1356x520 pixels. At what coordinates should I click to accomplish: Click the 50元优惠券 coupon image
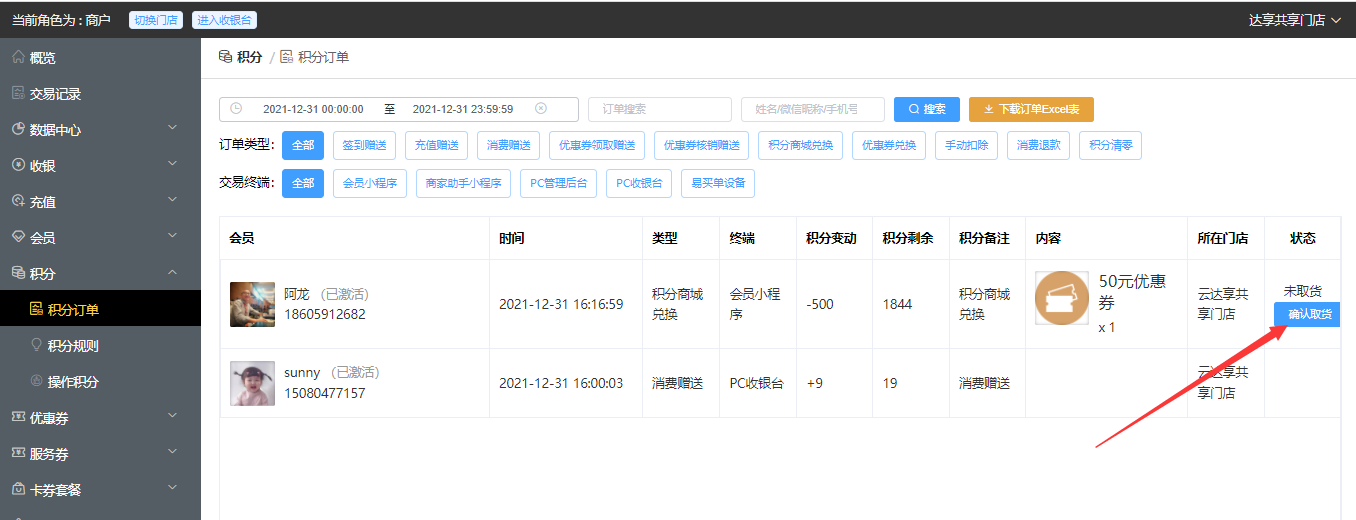click(1062, 298)
